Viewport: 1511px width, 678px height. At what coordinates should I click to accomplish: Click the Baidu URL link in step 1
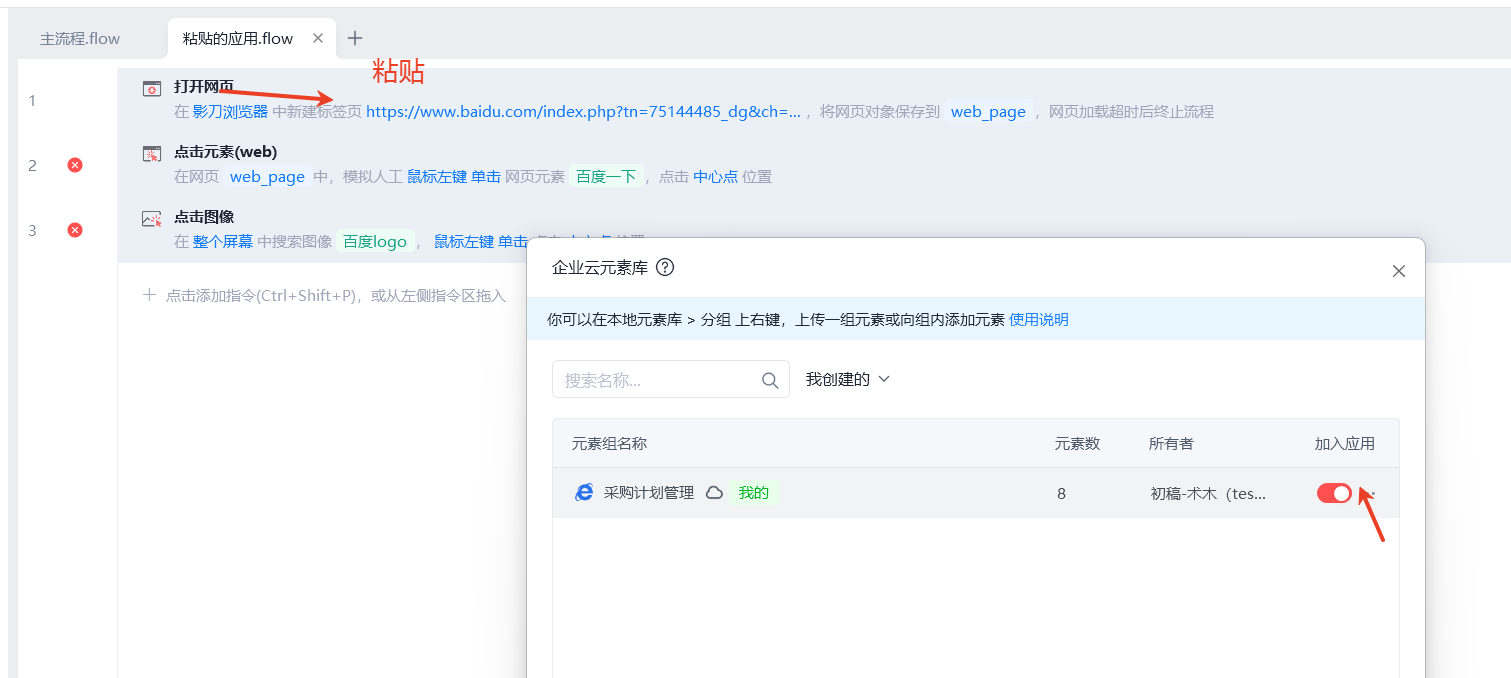coord(583,112)
